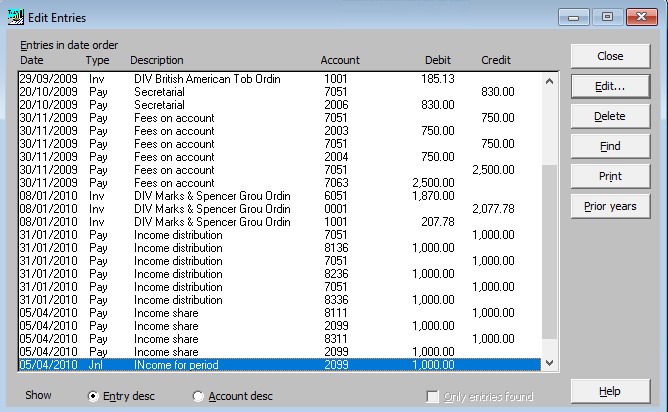This screenshot has width=668, height=412.
Task: Click the vertical scrollbar thumb
Action: (550, 252)
